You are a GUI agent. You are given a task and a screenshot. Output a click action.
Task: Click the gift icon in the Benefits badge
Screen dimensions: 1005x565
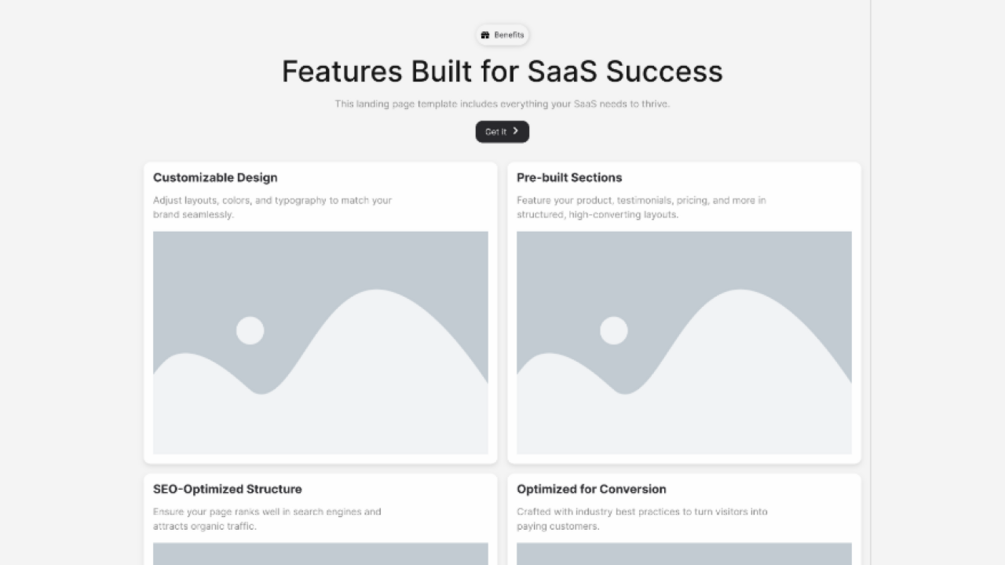485,35
